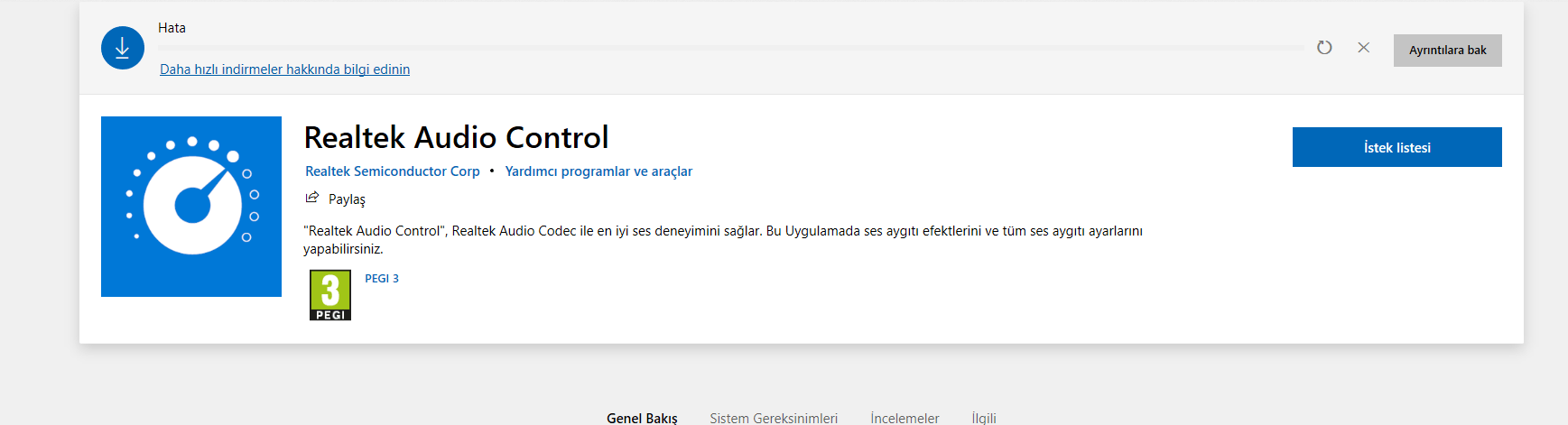Switch to Sistem Gereksinimleri tab
This screenshot has width=1568, height=425.
[774, 418]
